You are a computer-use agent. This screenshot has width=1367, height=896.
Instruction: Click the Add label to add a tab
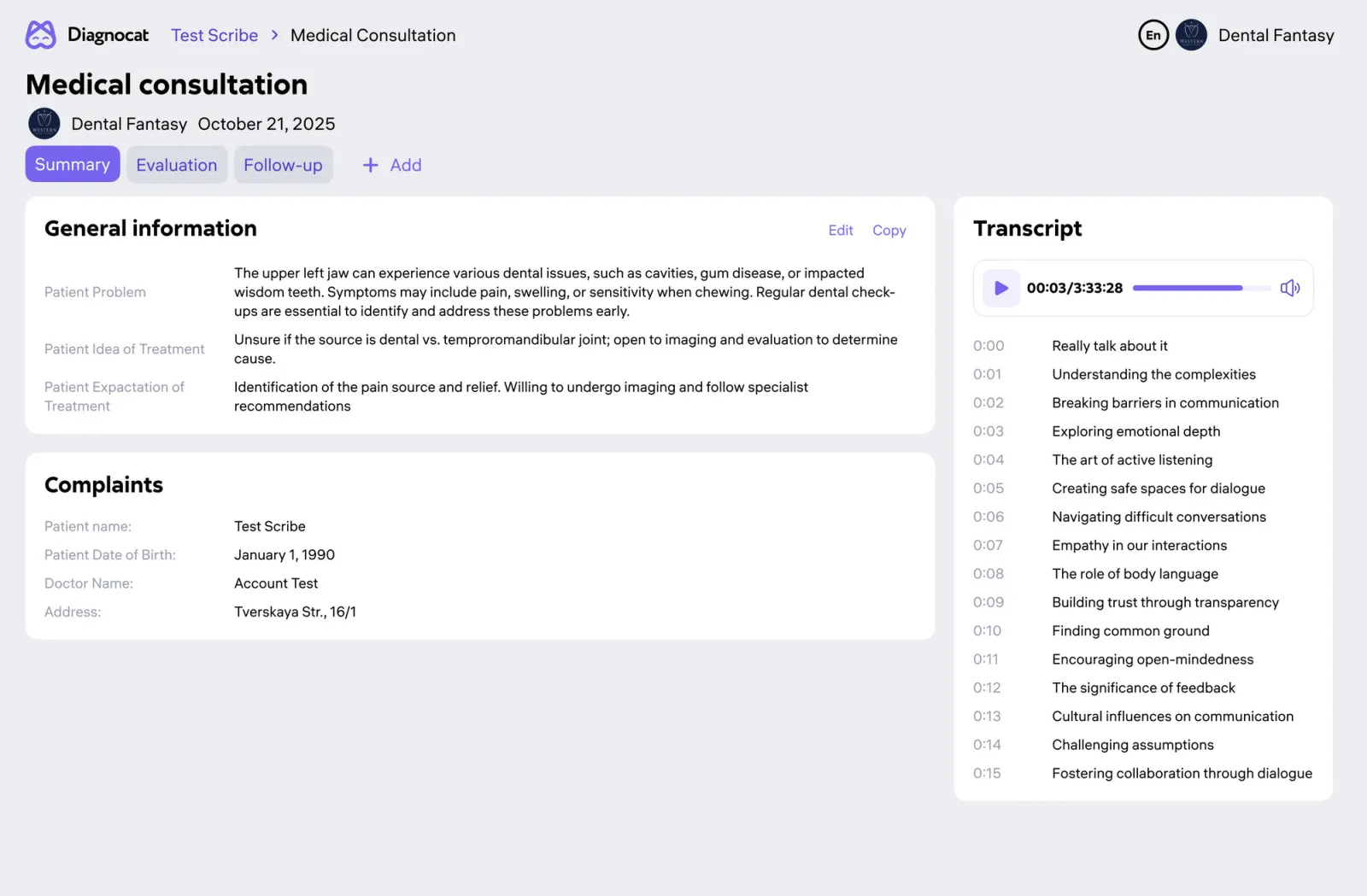(x=406, y=165)
